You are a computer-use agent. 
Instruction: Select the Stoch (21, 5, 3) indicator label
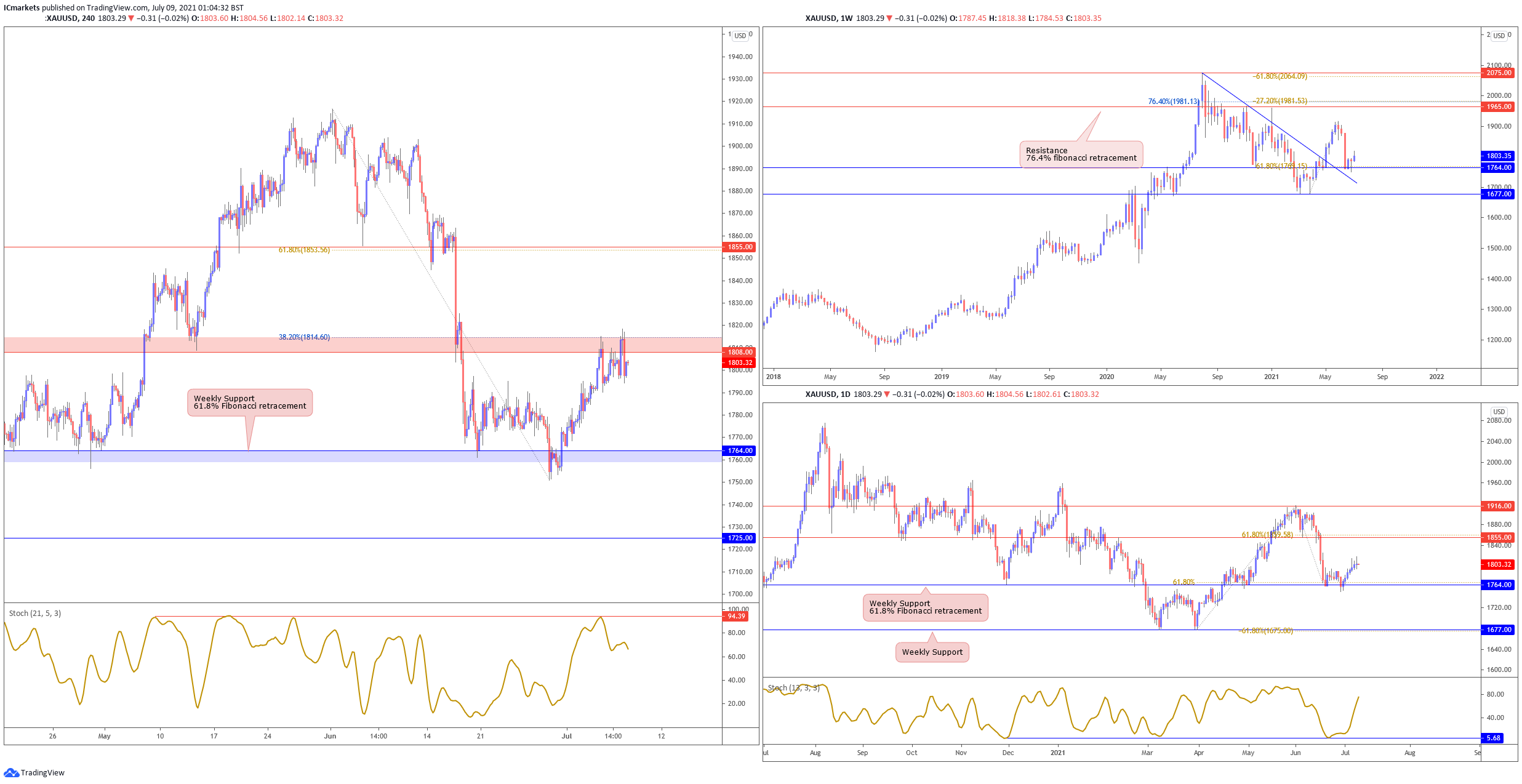35,614
